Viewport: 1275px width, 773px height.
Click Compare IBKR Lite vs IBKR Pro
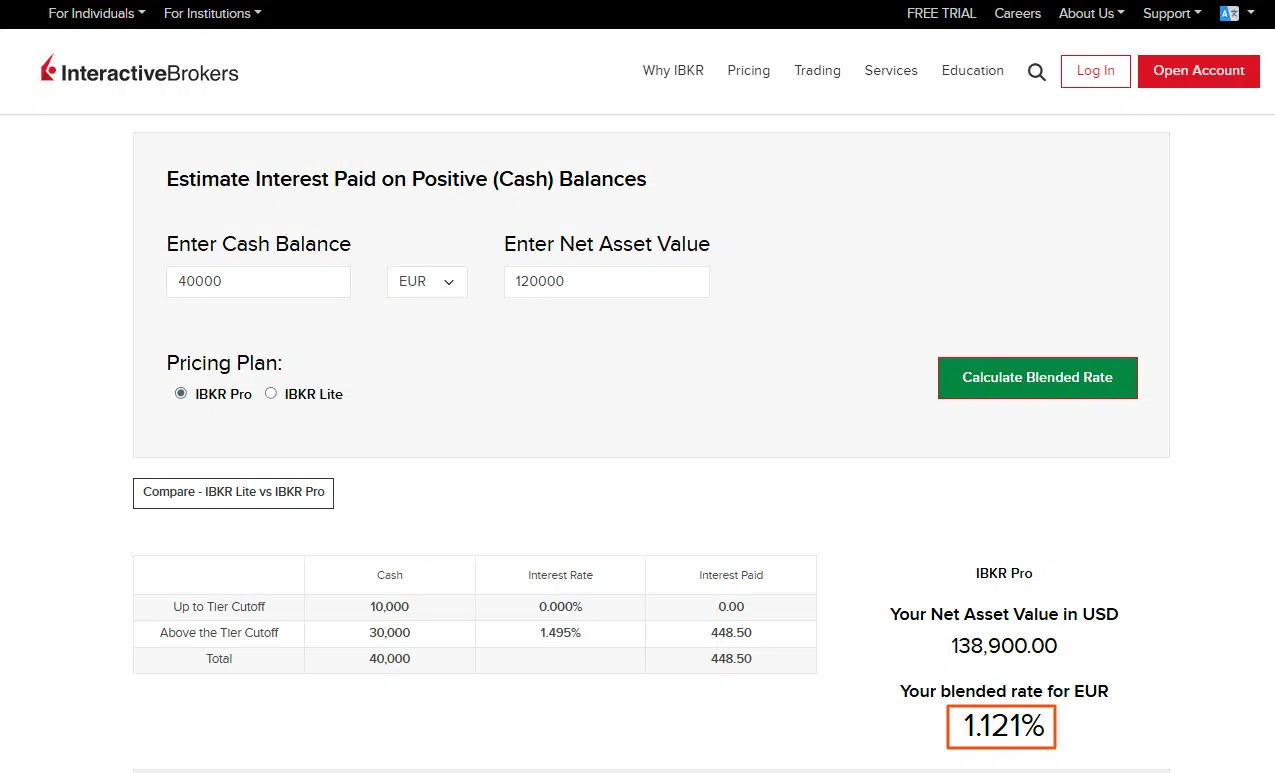[x=233, y=493]
